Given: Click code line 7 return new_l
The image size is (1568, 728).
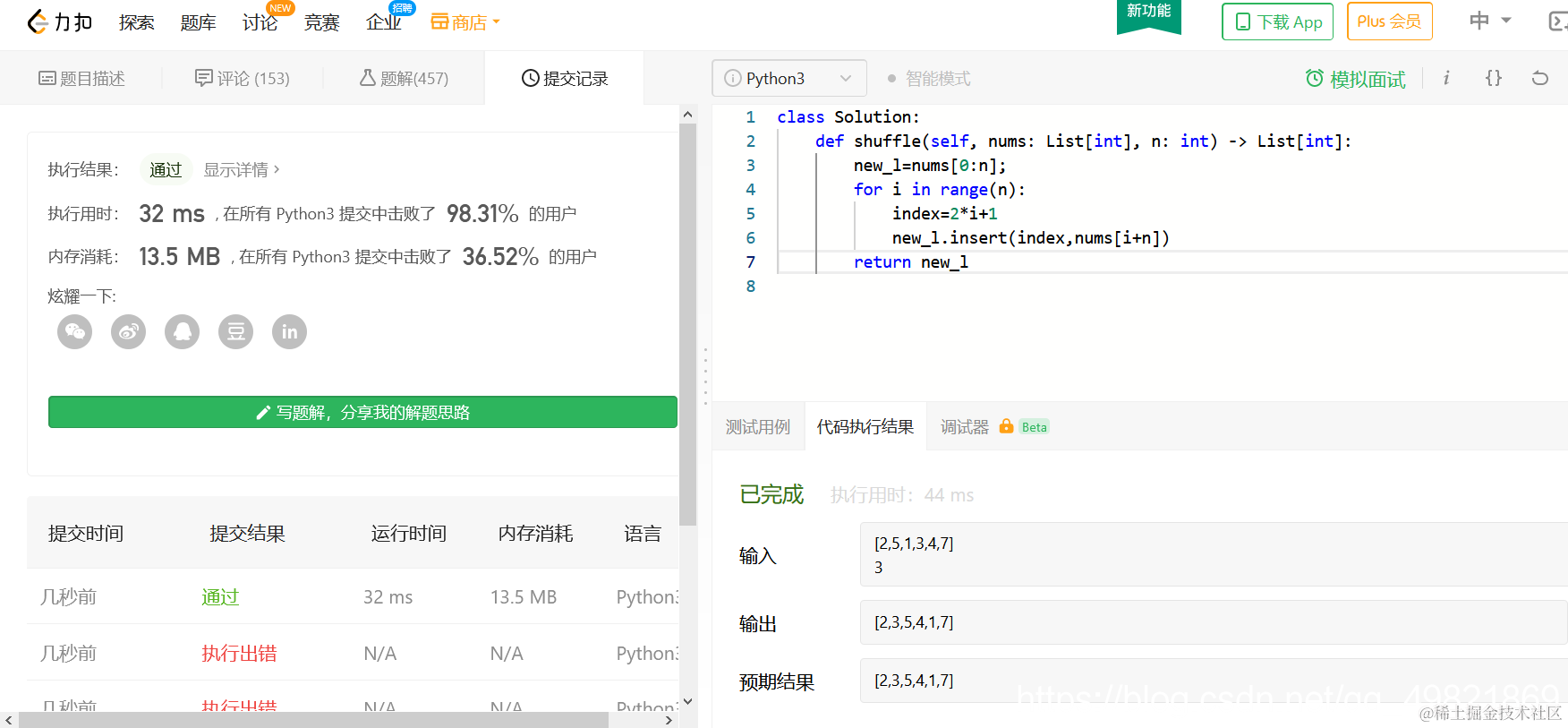Looking at the screenshot, I should 910,262.
